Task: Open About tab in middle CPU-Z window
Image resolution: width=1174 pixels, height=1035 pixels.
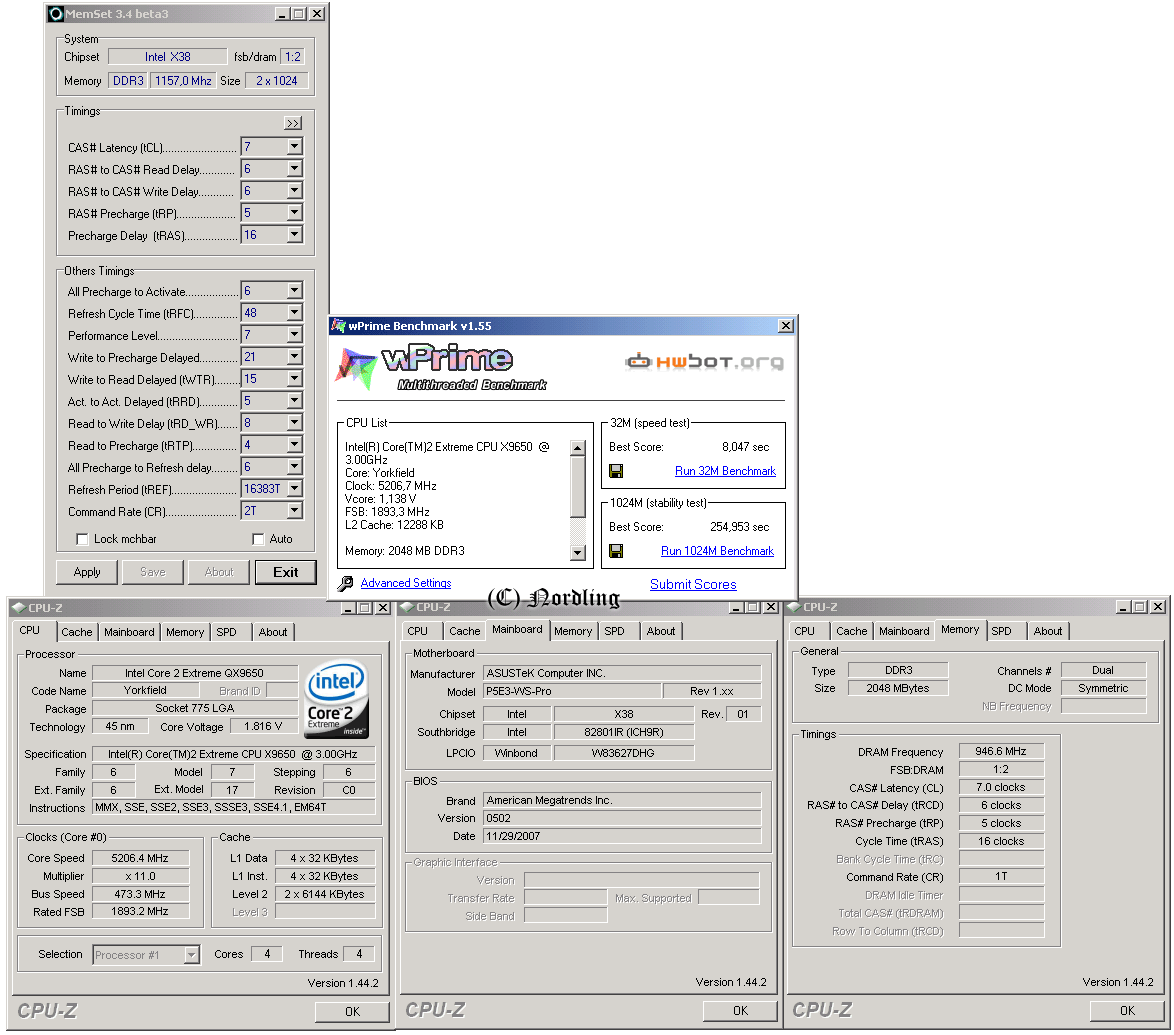Action: 660,631
